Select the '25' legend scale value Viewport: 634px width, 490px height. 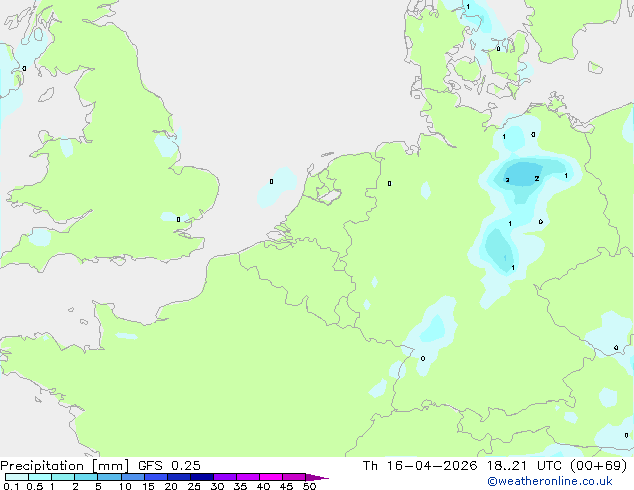(194, 486)
